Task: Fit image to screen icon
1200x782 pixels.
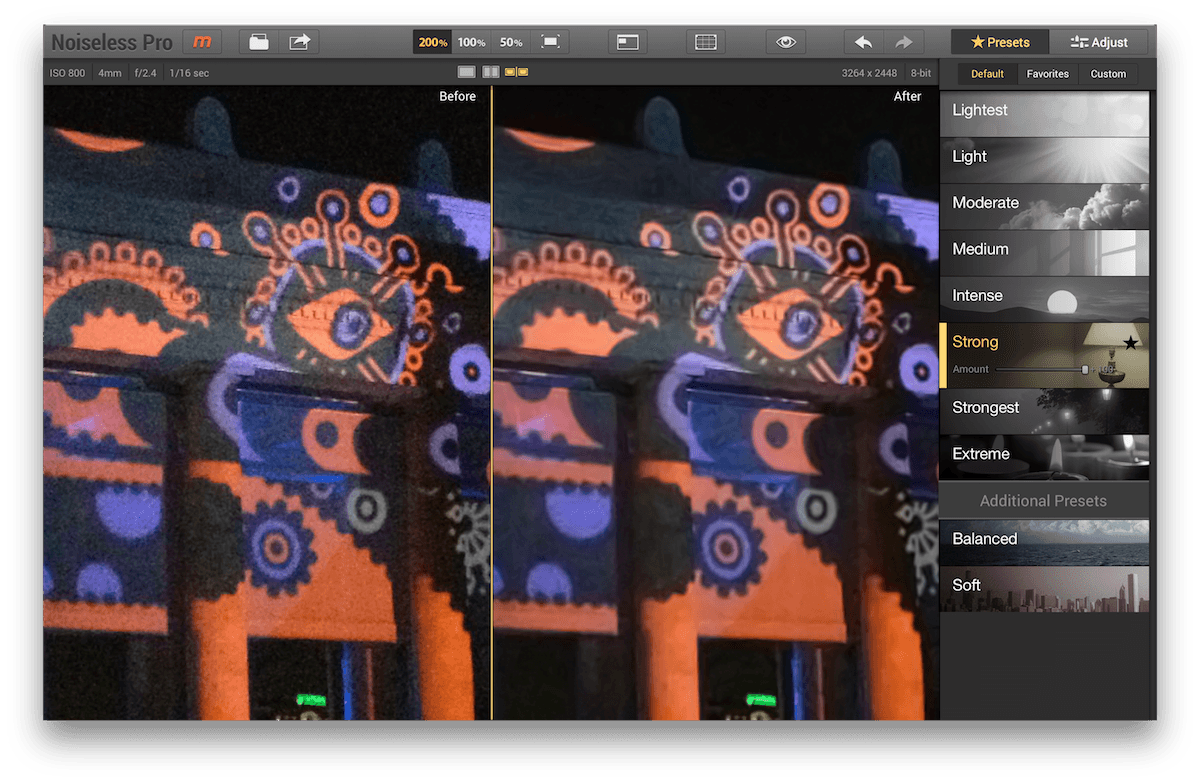Action: click(550, 42)
